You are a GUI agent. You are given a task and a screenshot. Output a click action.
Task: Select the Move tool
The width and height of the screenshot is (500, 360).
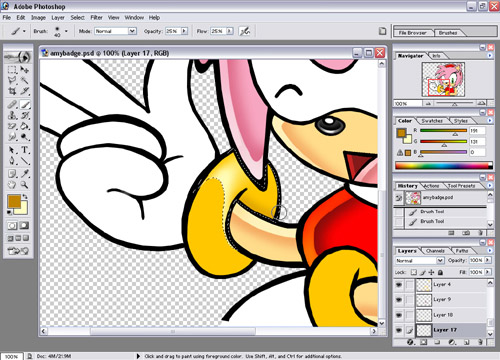24,70
